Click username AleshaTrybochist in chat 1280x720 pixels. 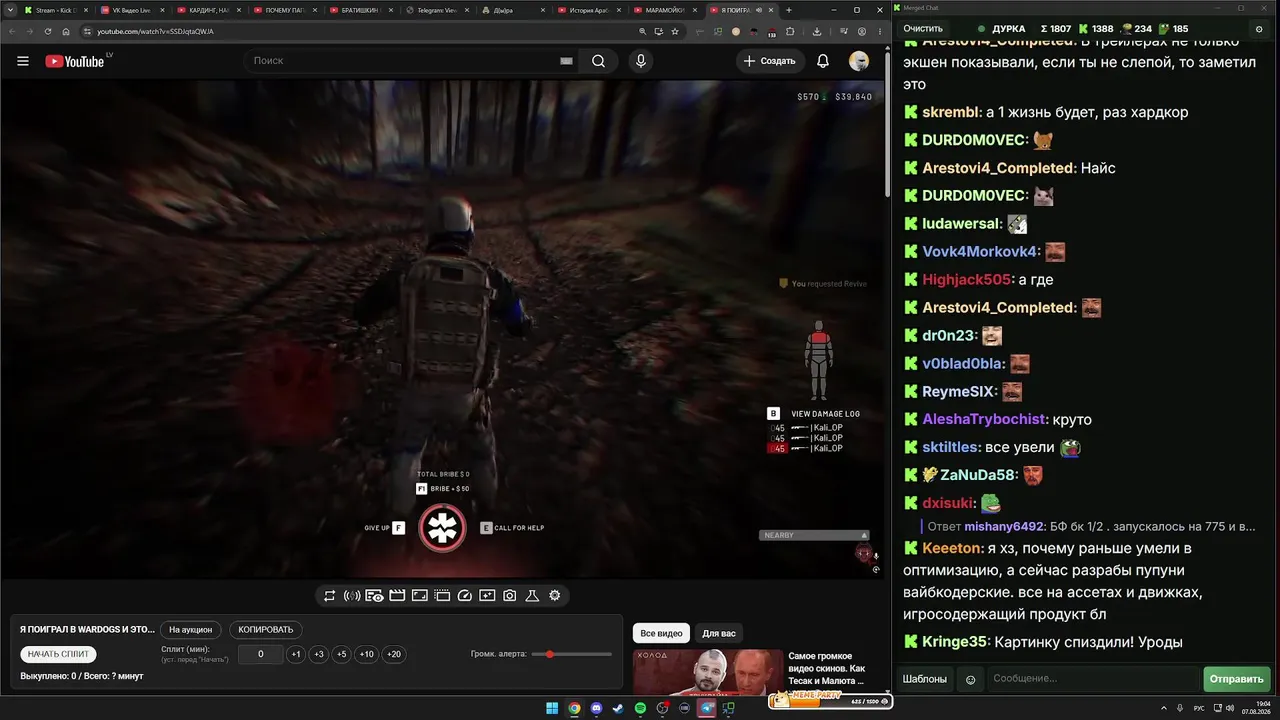[x=984, y=420]
